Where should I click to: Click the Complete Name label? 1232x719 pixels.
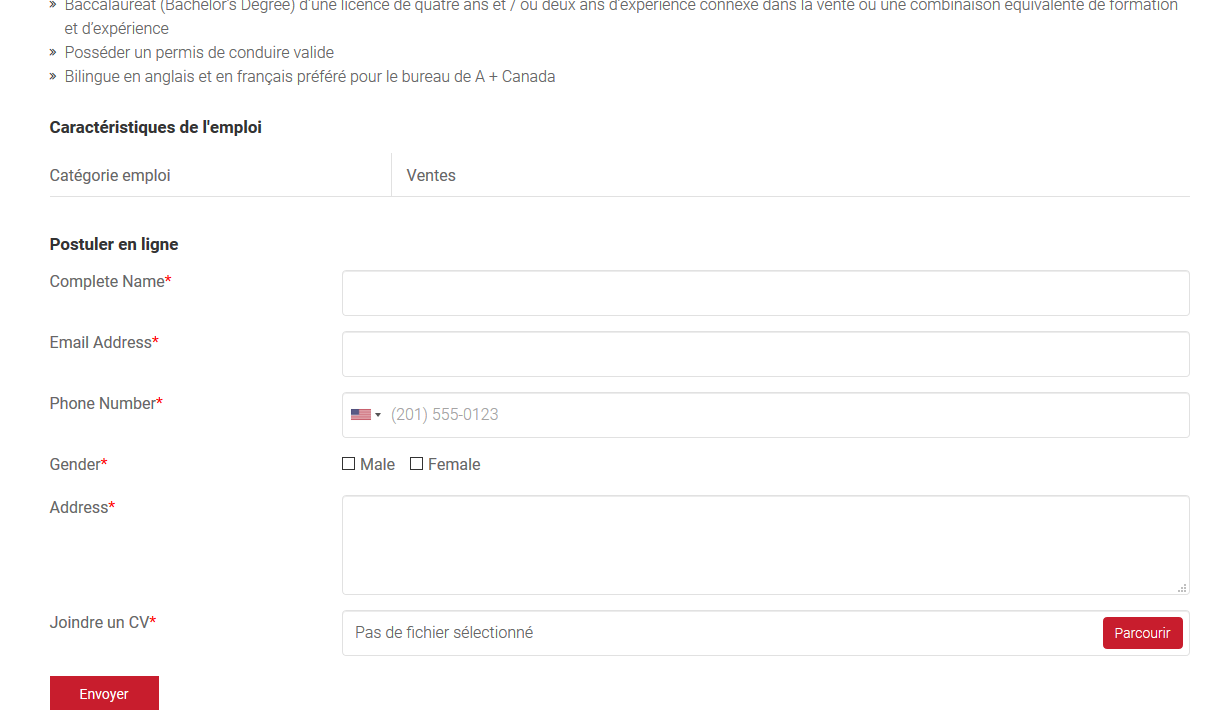click(x=107, y=282)
